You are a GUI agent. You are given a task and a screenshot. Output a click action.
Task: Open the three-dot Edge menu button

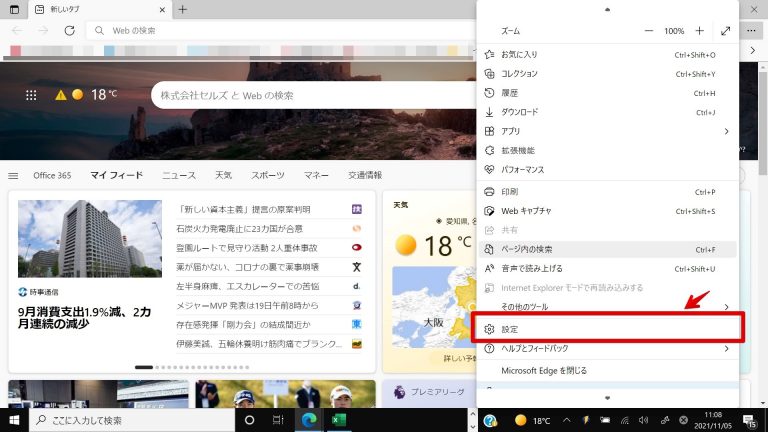tap(751, 30)
